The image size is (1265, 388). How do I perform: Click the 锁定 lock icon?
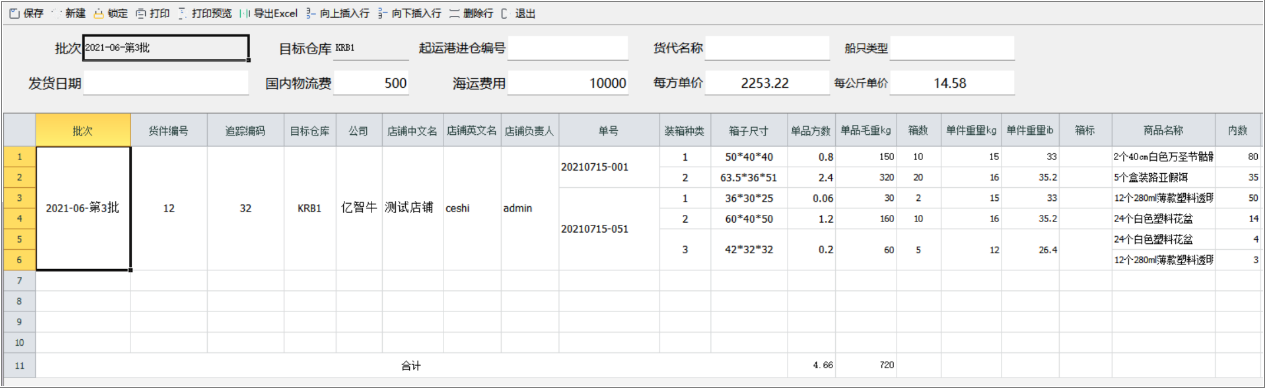(x=99, y=13)
